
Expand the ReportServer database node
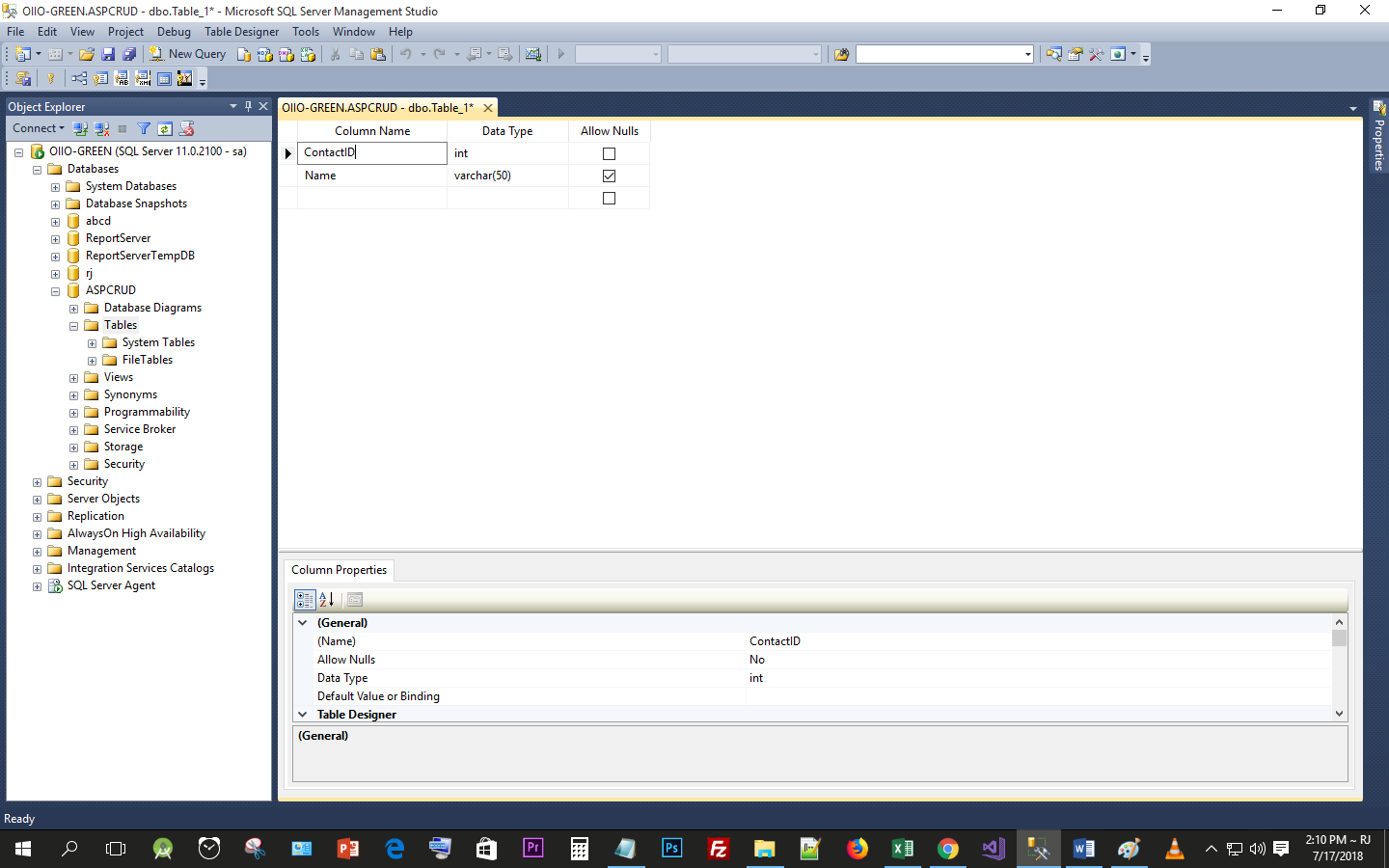(x=55, y=238)
